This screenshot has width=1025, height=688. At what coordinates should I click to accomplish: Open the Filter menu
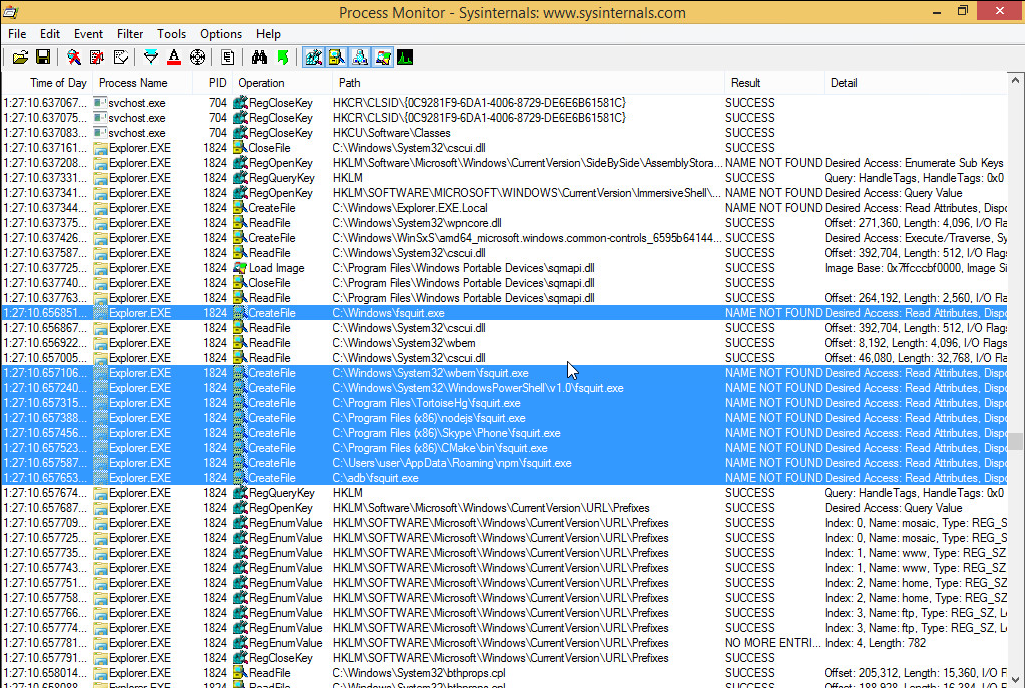point(130,34)
